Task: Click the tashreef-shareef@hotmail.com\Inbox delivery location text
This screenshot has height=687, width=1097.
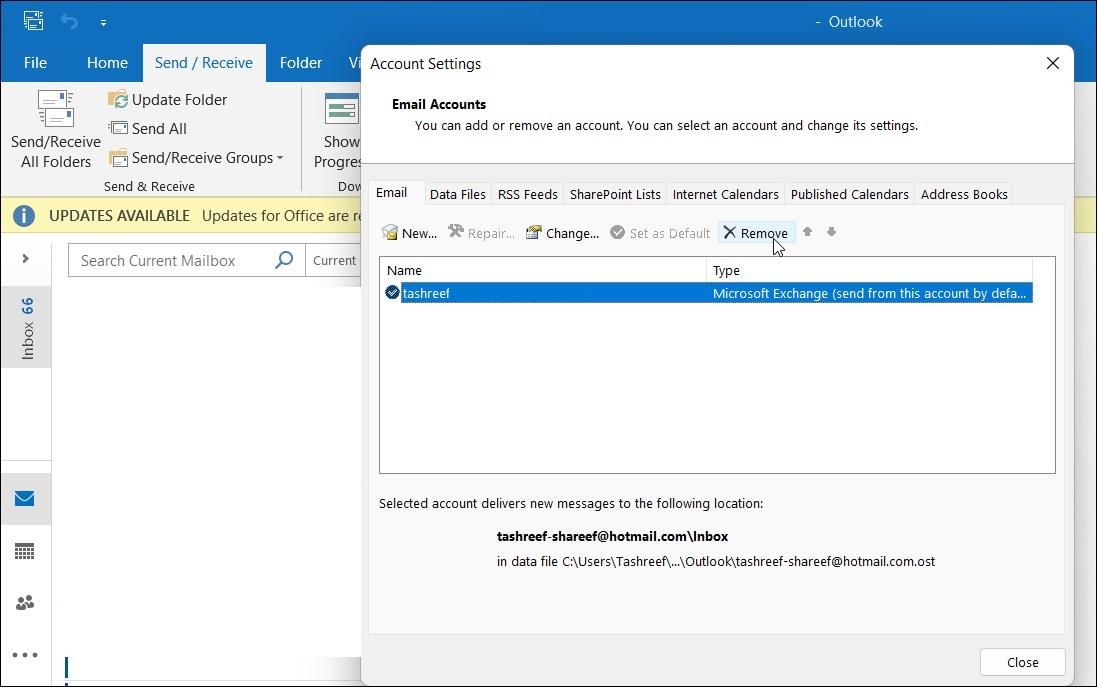Action: (x=612, y=537)
